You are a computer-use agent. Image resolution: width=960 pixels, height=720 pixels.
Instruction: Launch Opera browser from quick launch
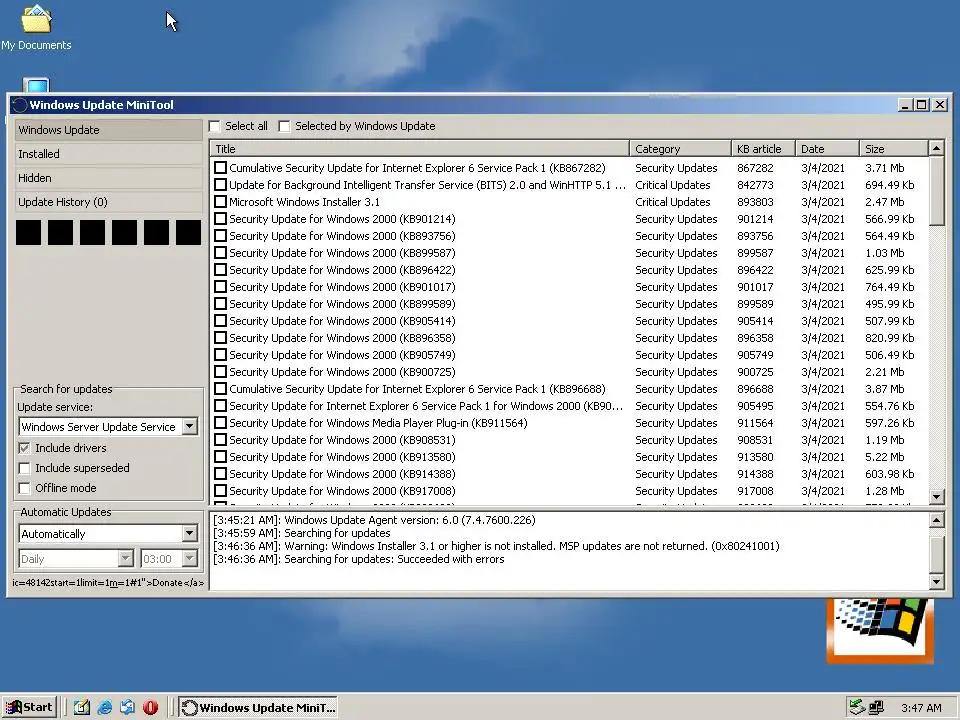[x=151, y=707]
